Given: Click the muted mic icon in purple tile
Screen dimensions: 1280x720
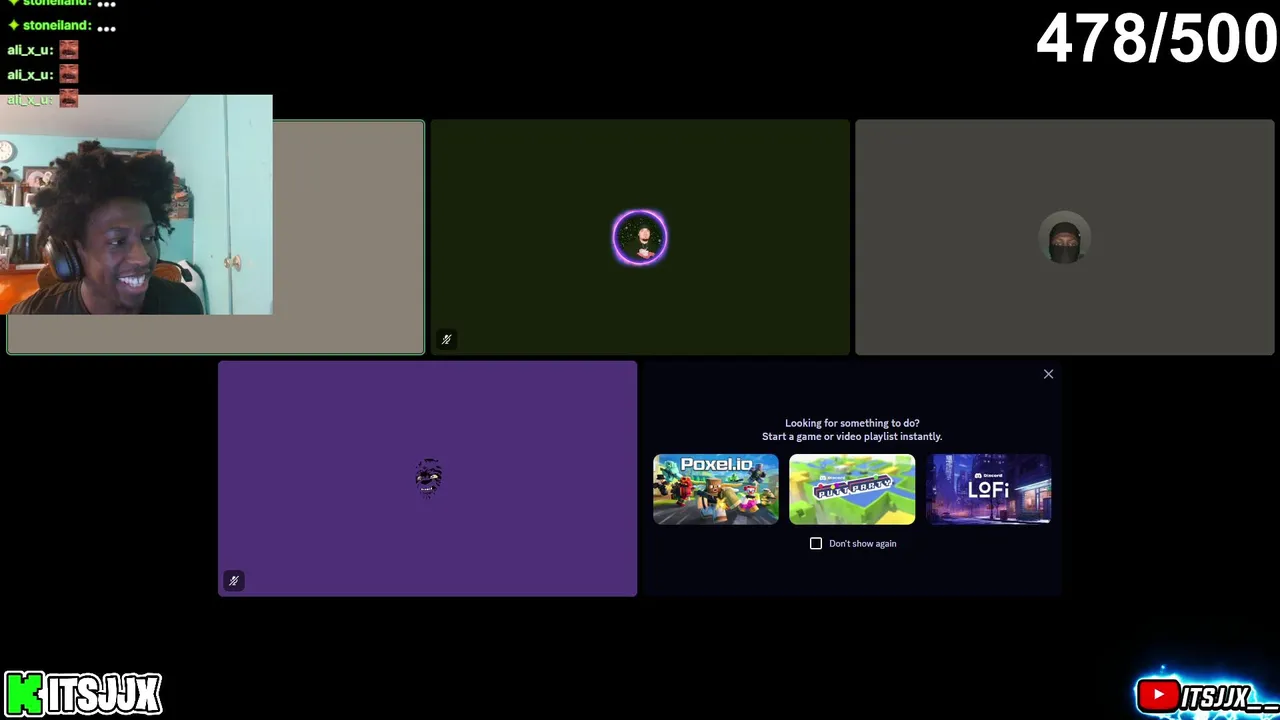Looking at the screenshot, I should [x=234, y=581].
